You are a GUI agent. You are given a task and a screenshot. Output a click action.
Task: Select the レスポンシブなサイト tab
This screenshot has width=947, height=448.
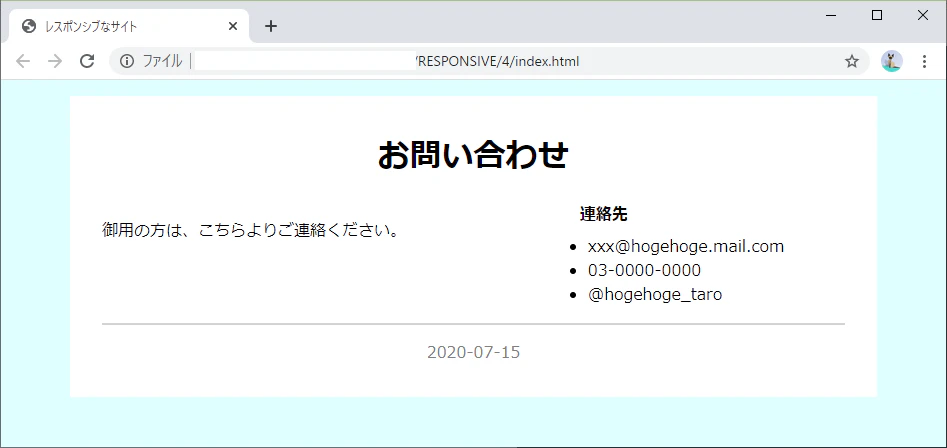129,26
